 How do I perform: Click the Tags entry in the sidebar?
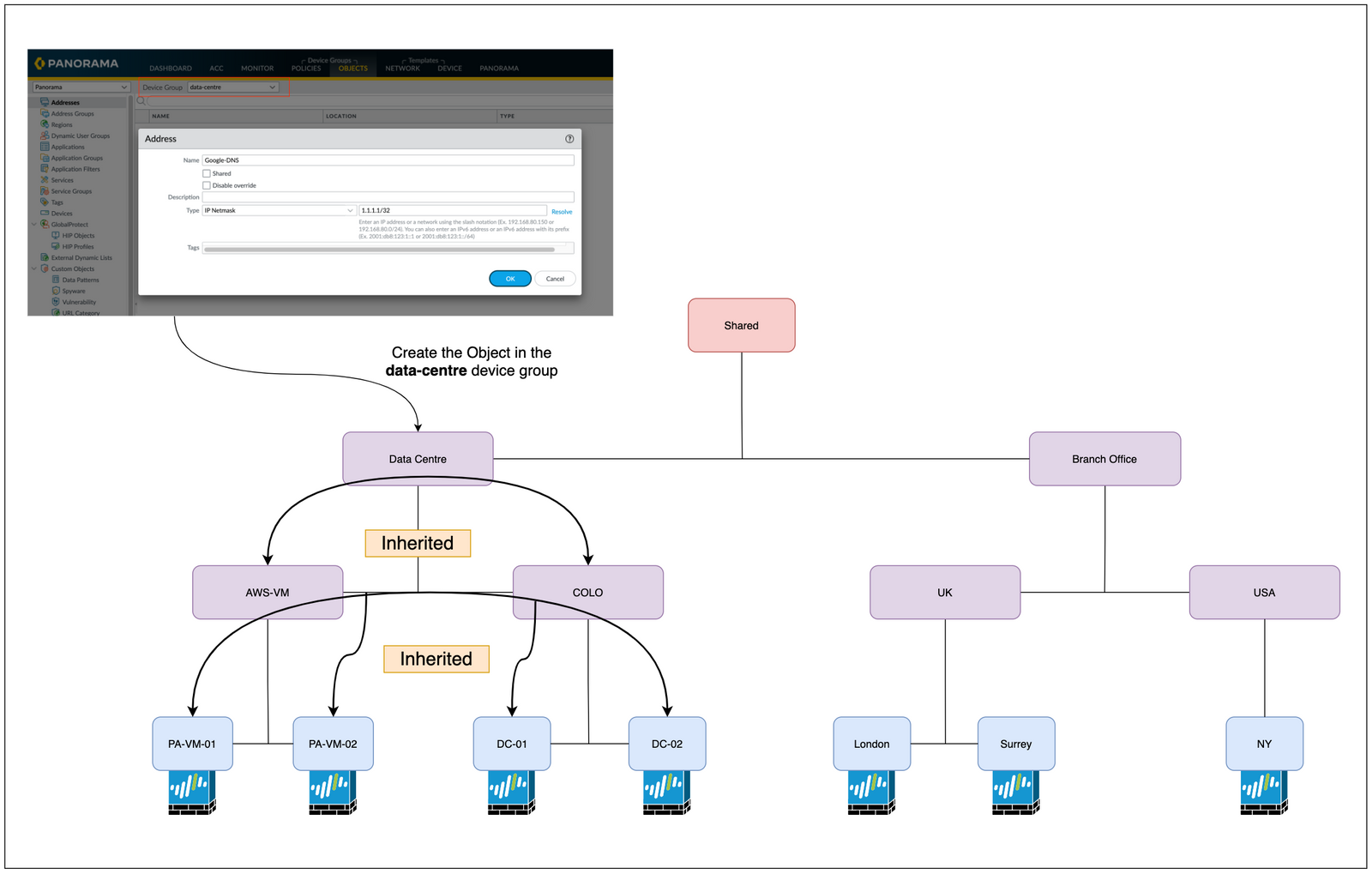[57, 202]
